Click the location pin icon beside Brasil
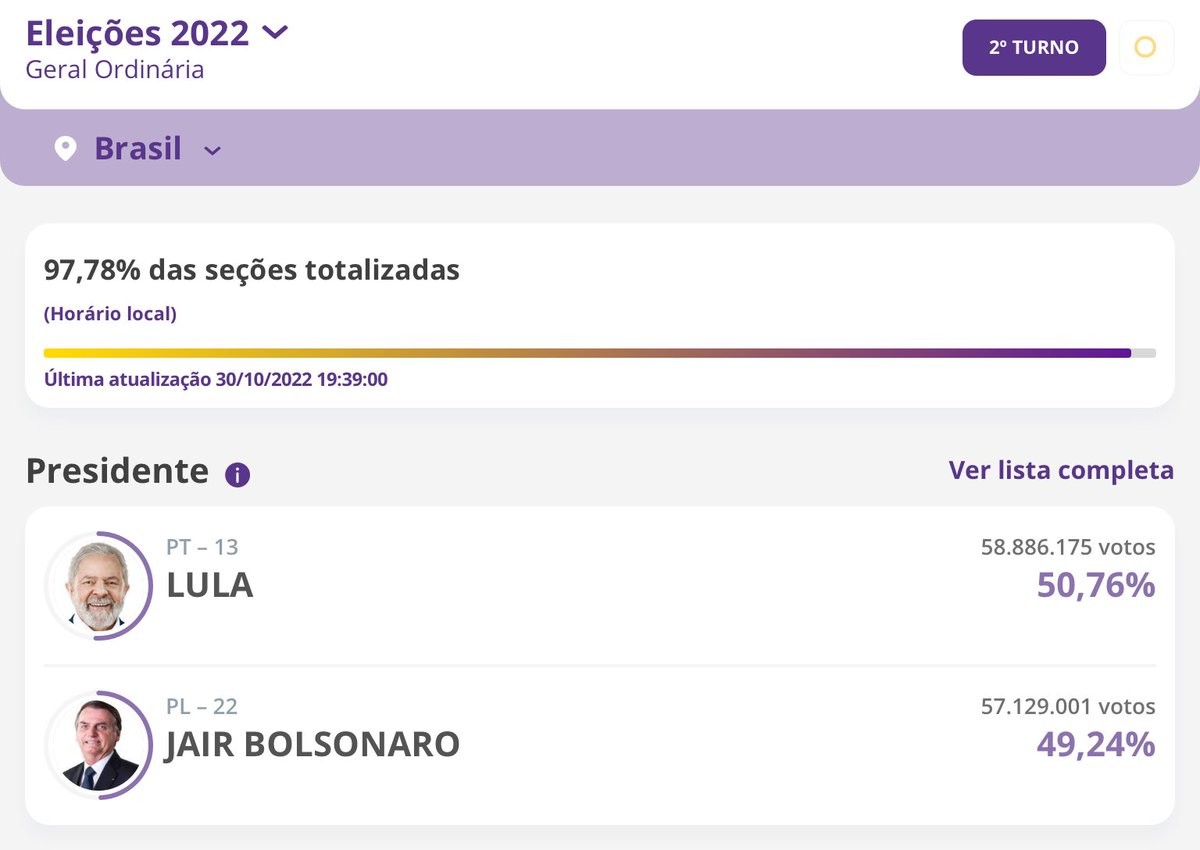The width and height of the screenshot is (1200, 850). (x=65, y=149)
